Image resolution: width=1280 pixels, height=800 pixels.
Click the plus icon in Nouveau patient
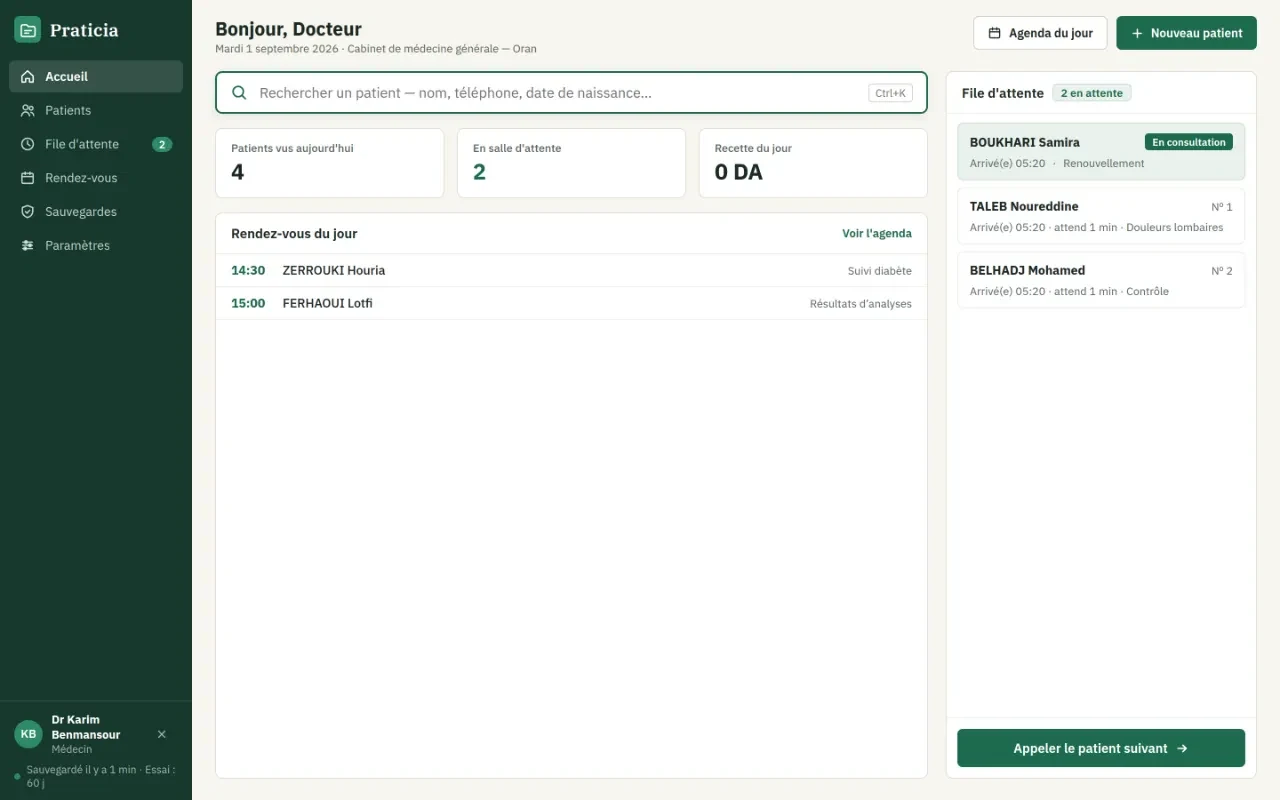[x=1137, y=33]
